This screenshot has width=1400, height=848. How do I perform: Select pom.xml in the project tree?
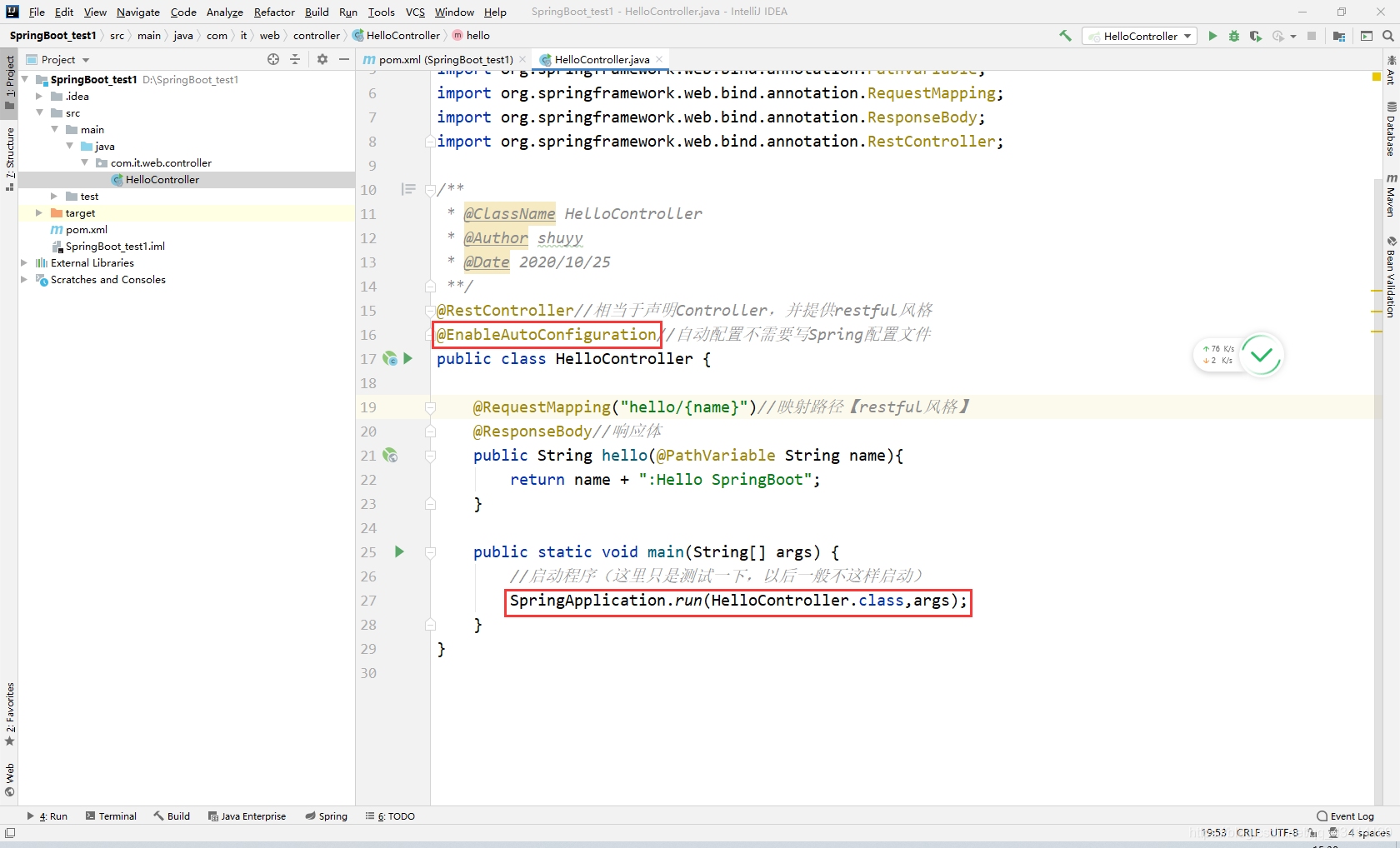87,229
